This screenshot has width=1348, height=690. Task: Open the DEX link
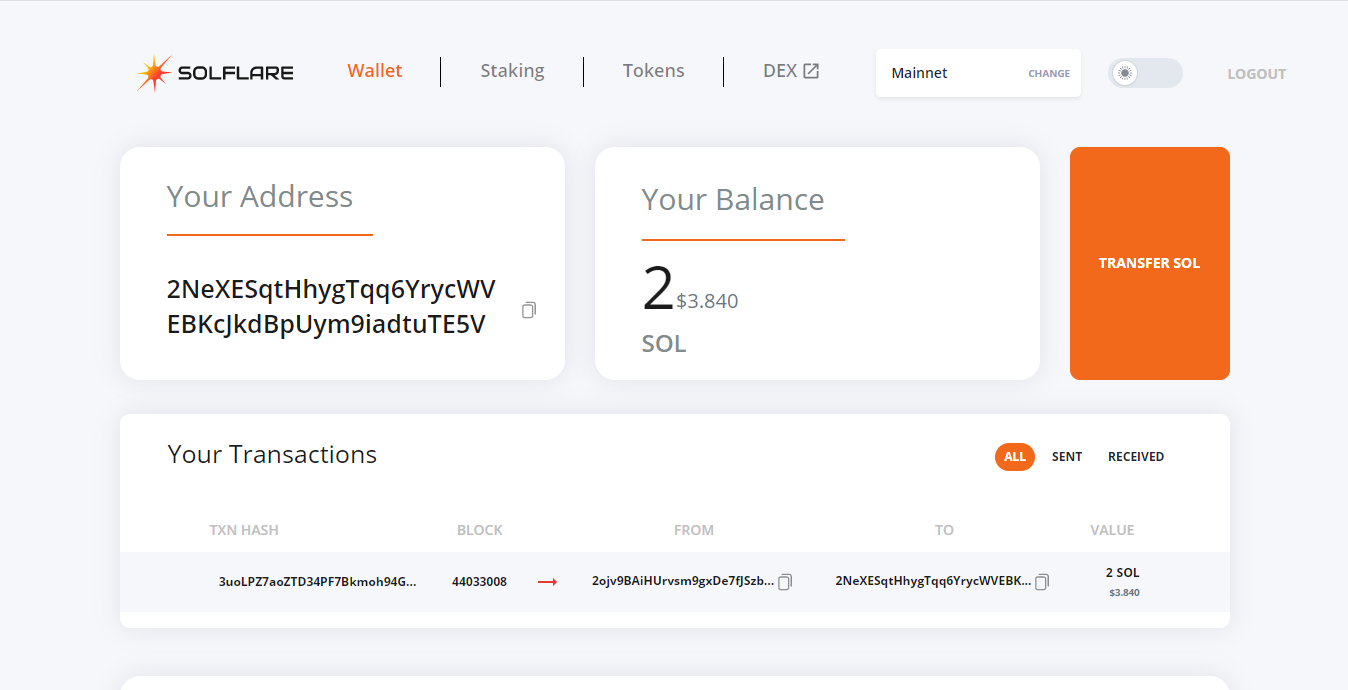(791, 71)
